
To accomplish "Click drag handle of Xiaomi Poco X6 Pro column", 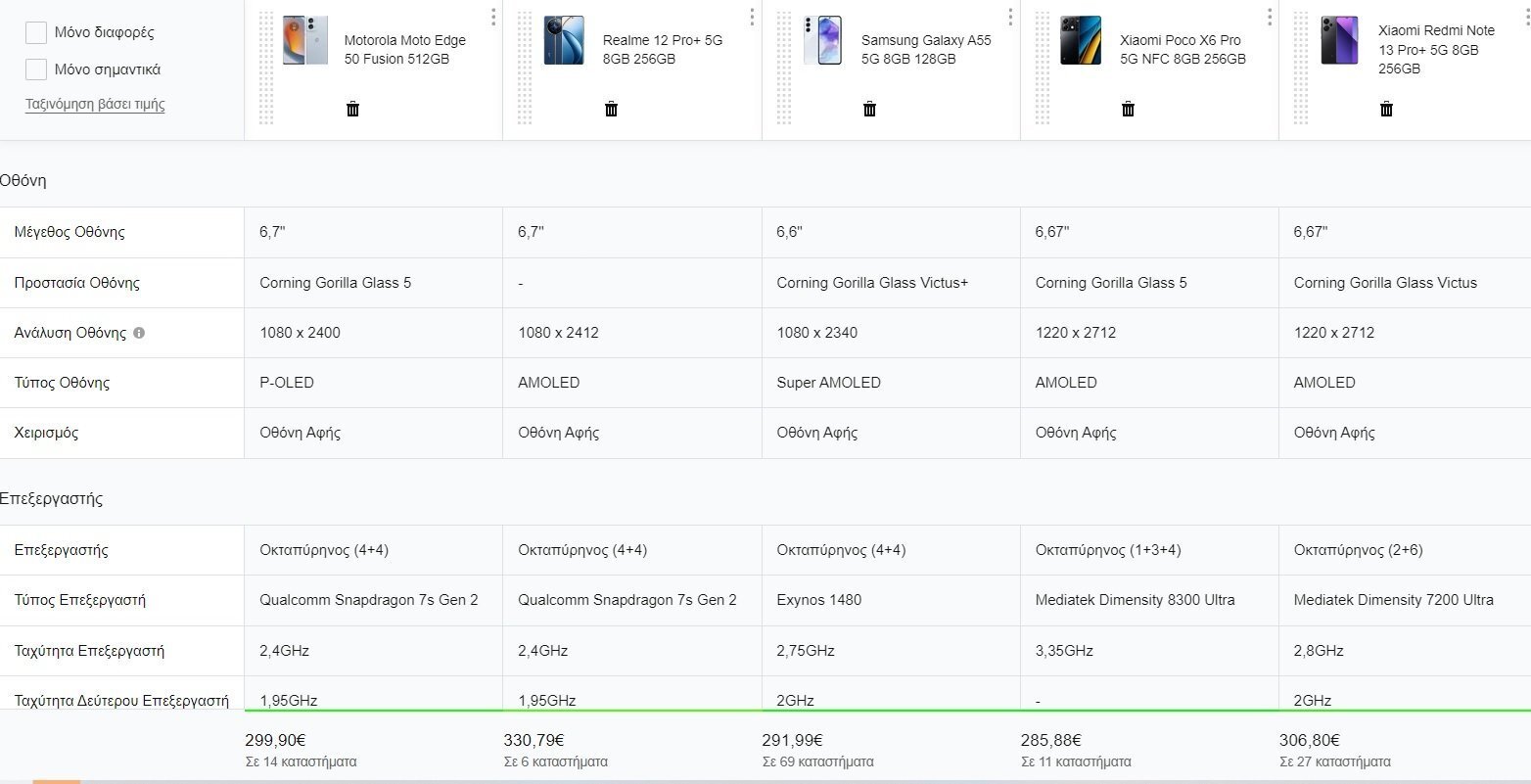I will pos(1042,69).
